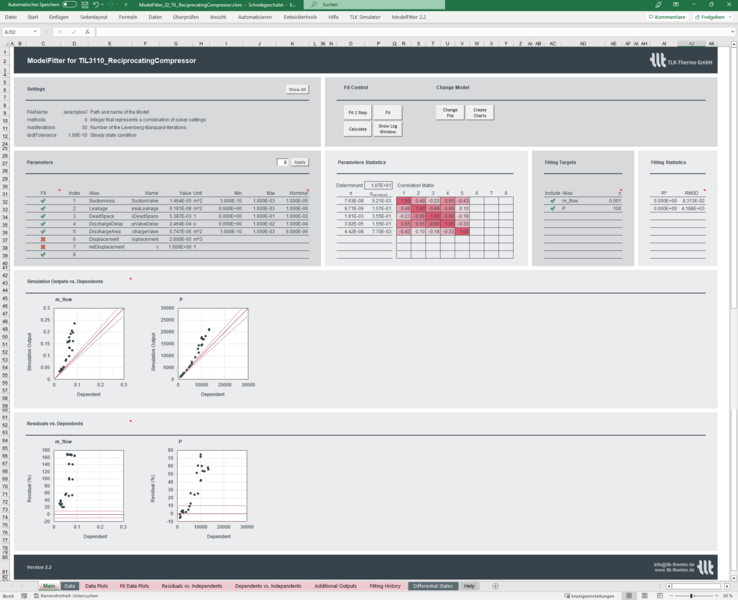Expand the formula bar with chevron

pyautogui.click(x=733, y=32)
